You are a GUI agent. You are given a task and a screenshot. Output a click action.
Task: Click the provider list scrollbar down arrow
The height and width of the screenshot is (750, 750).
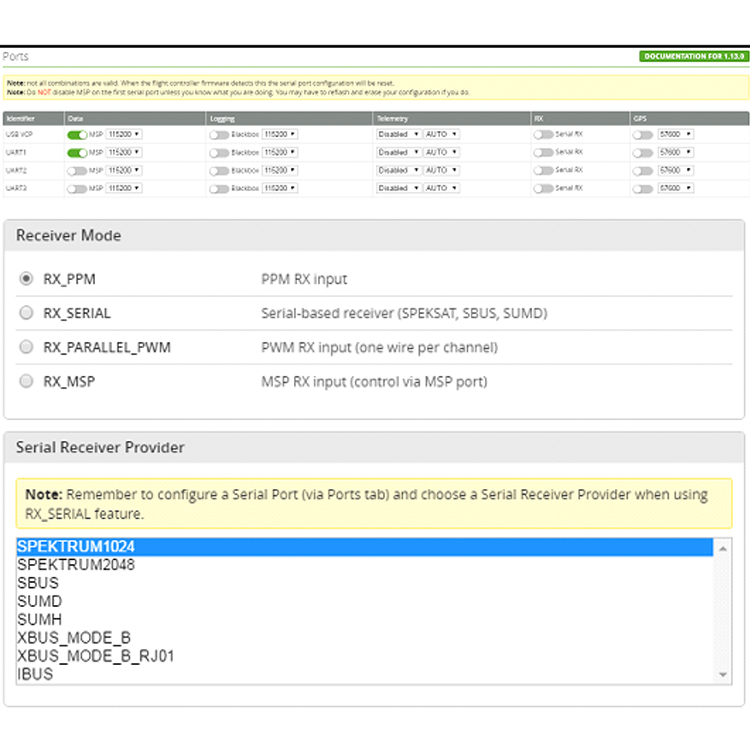point(723,676)
